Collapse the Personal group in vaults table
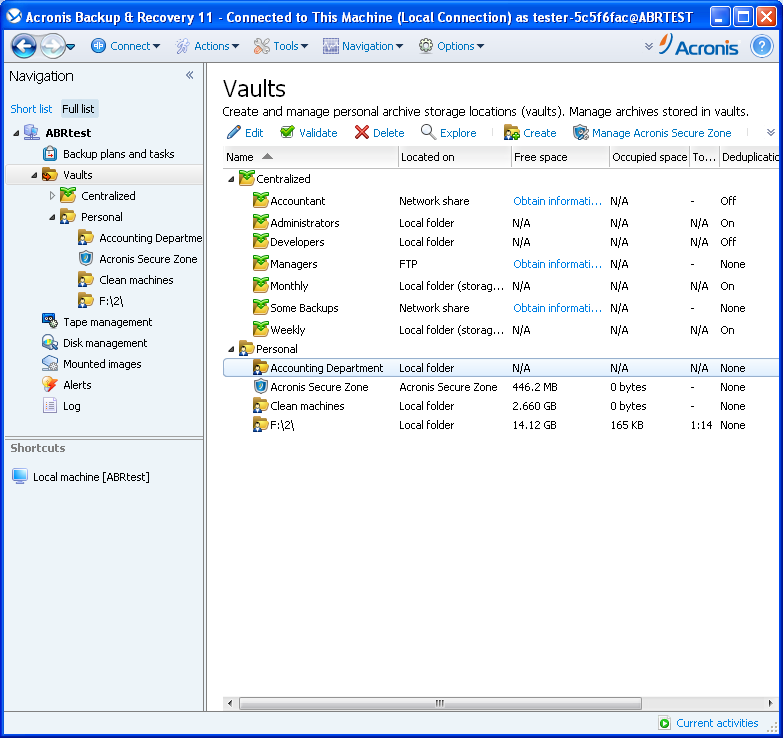The width and height of the screenshot is (783, 738). pyautogui.click(x=231, y=349)
